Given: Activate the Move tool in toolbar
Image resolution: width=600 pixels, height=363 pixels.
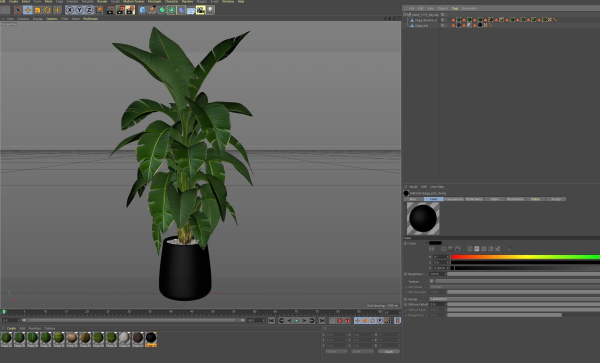Looking at the screenshot, I should [28, 10].
